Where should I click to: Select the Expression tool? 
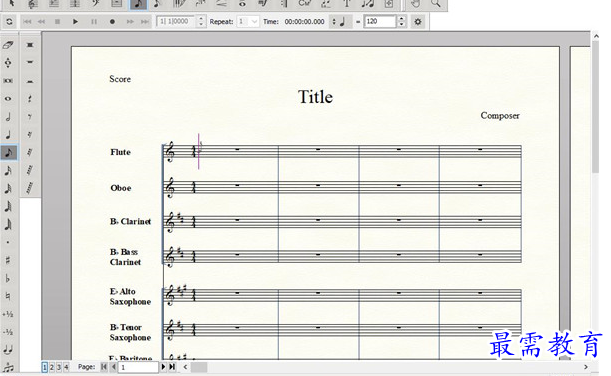coord(263,4)
